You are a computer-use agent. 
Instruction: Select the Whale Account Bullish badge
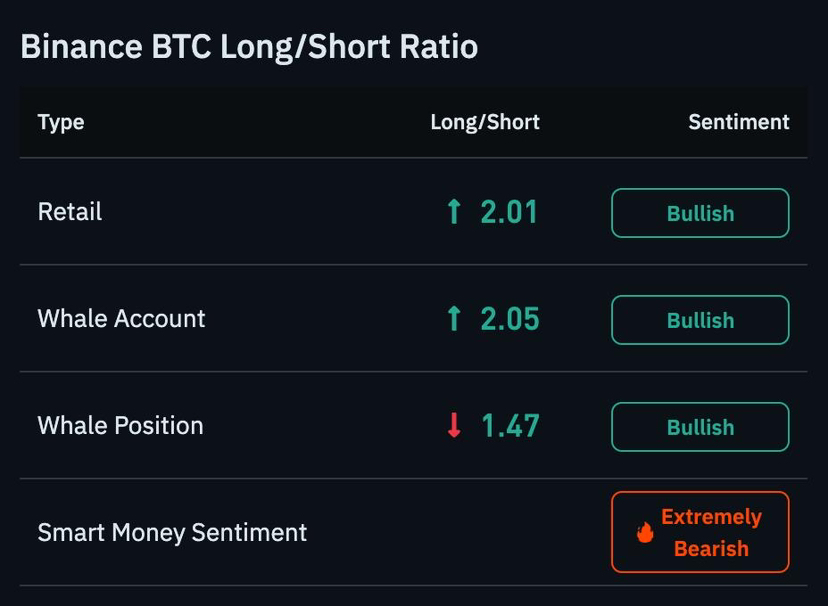(x=700, y=320)
